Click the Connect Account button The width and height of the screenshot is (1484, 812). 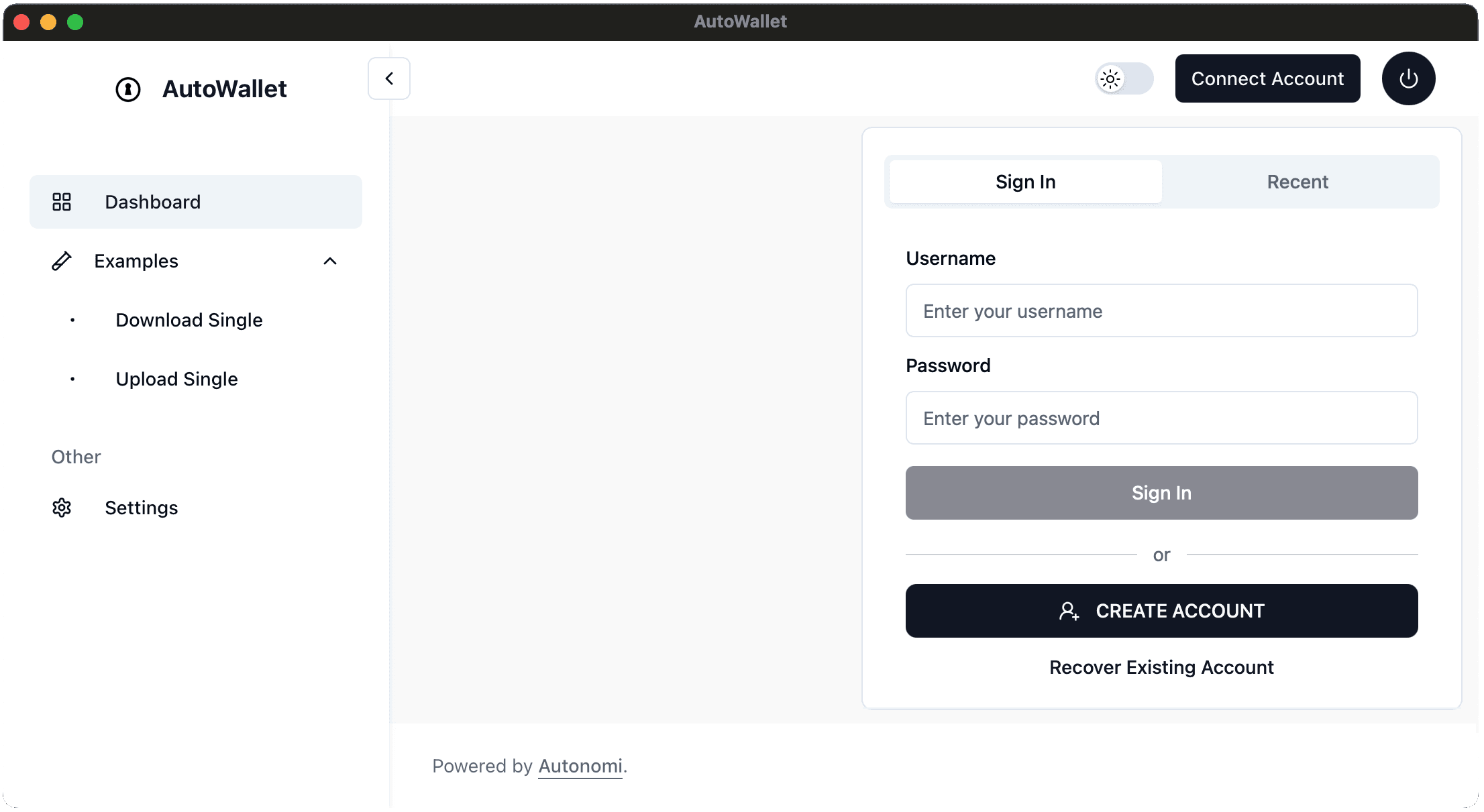[x=1267, y=78]
